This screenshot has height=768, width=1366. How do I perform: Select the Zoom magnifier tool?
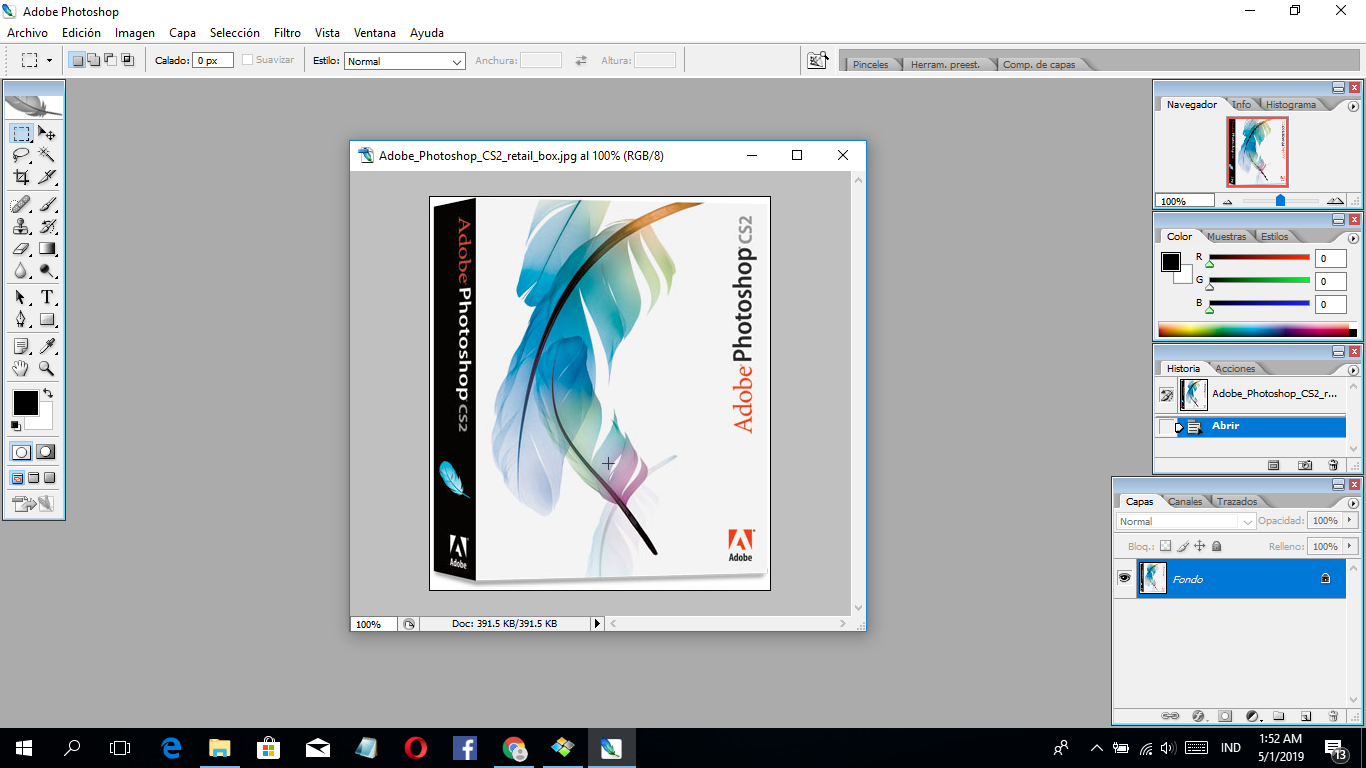tap(47, 369)
